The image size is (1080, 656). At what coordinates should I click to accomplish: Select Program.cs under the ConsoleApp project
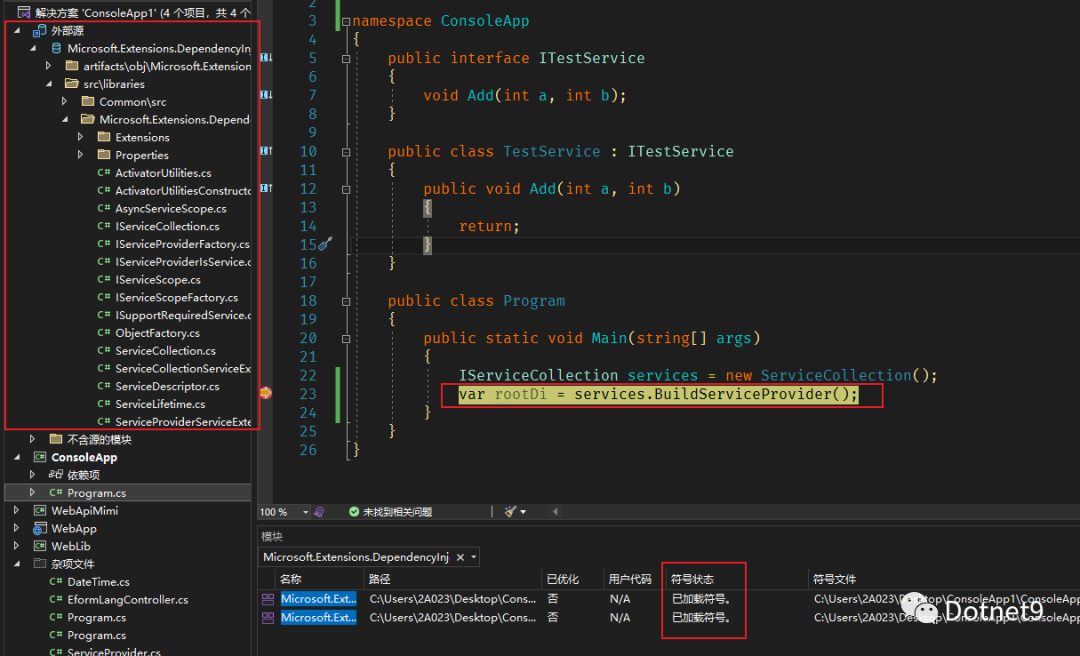96,493
